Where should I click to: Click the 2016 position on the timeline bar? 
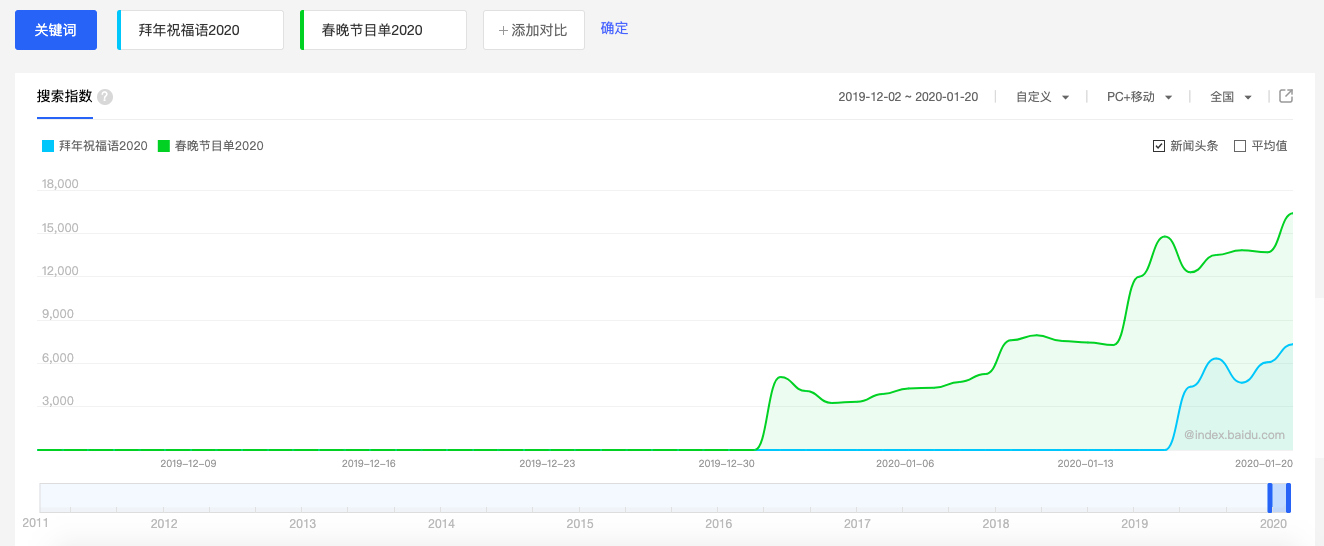(718, 498)
